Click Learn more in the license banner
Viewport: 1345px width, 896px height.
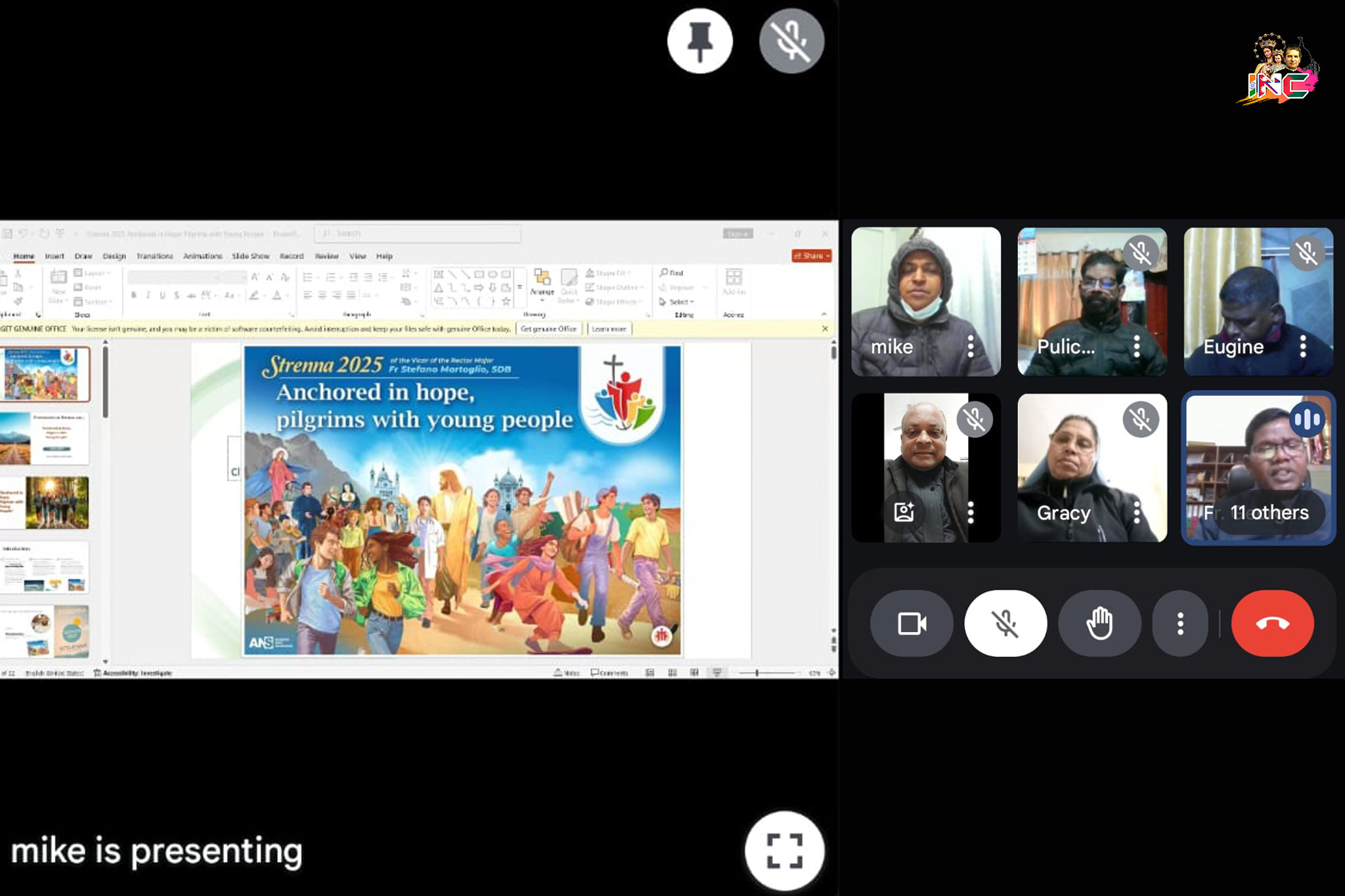click(x=609, y=329)
